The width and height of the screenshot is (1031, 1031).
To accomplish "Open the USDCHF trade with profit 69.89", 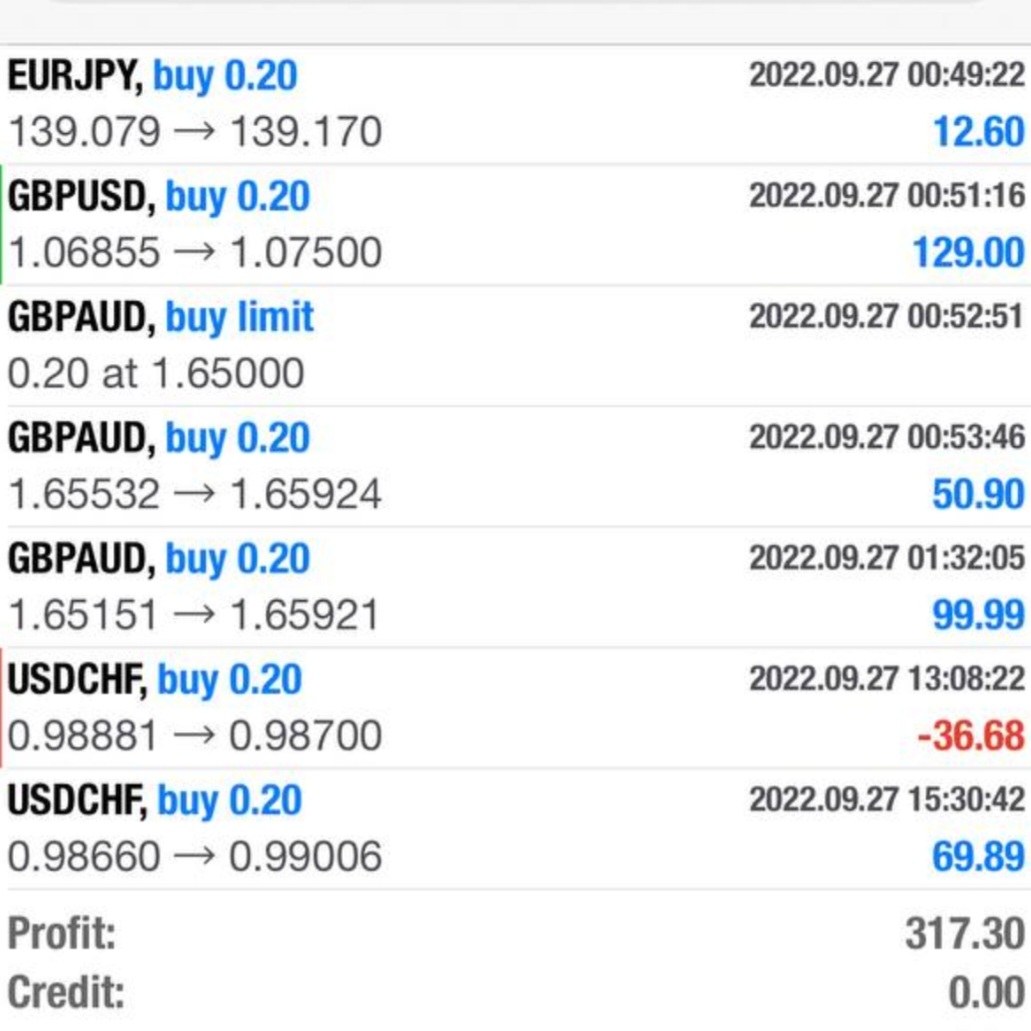I will coord(516,829).
